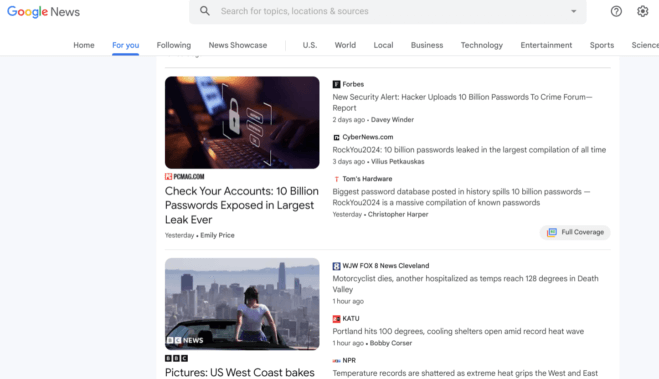Screen dimensions: 659x379
Task: Open the Sports section
Action: click(601, 45)
